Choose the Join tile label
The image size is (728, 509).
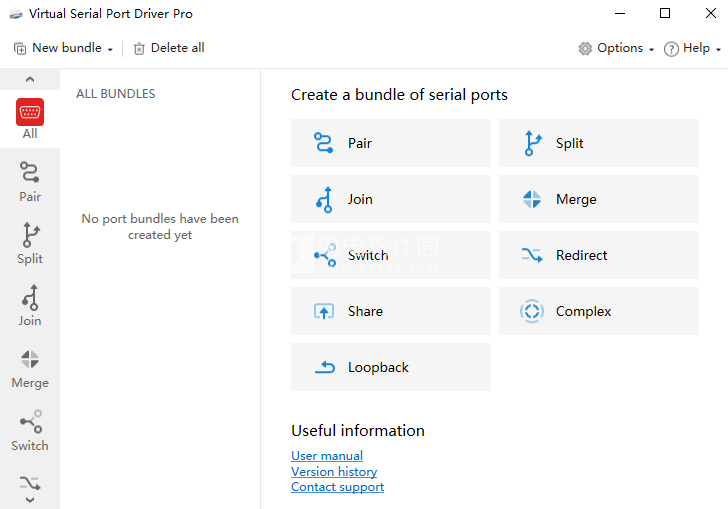360,199
